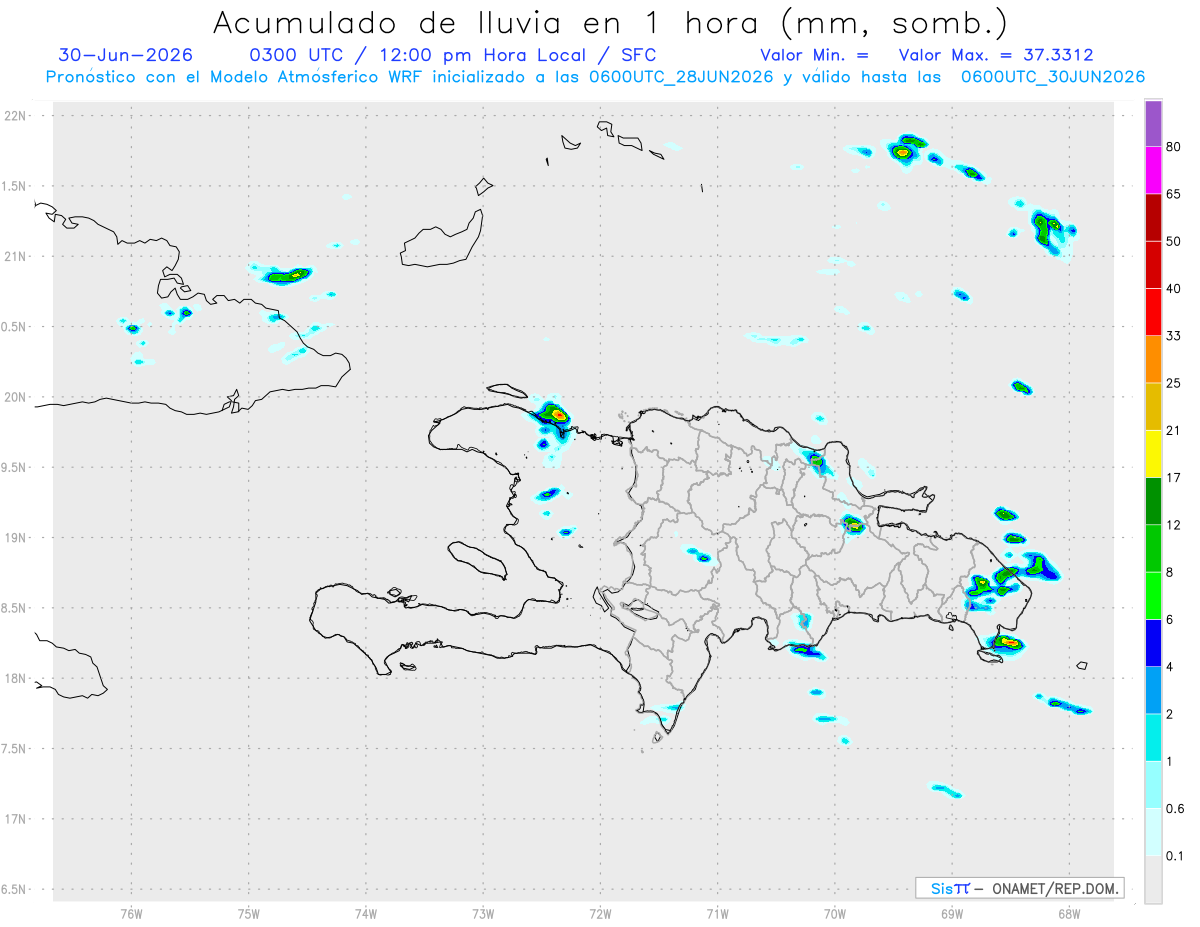Click the '0600UTC_30JUN2026' valid-until time
Screen dimensions: 1200x927
1053,77
